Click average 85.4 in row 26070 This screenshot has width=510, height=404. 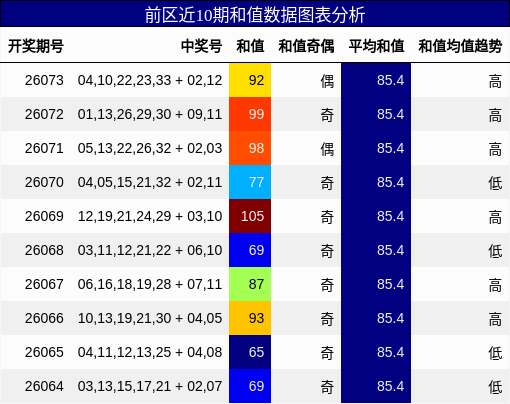tap(390, 182)
